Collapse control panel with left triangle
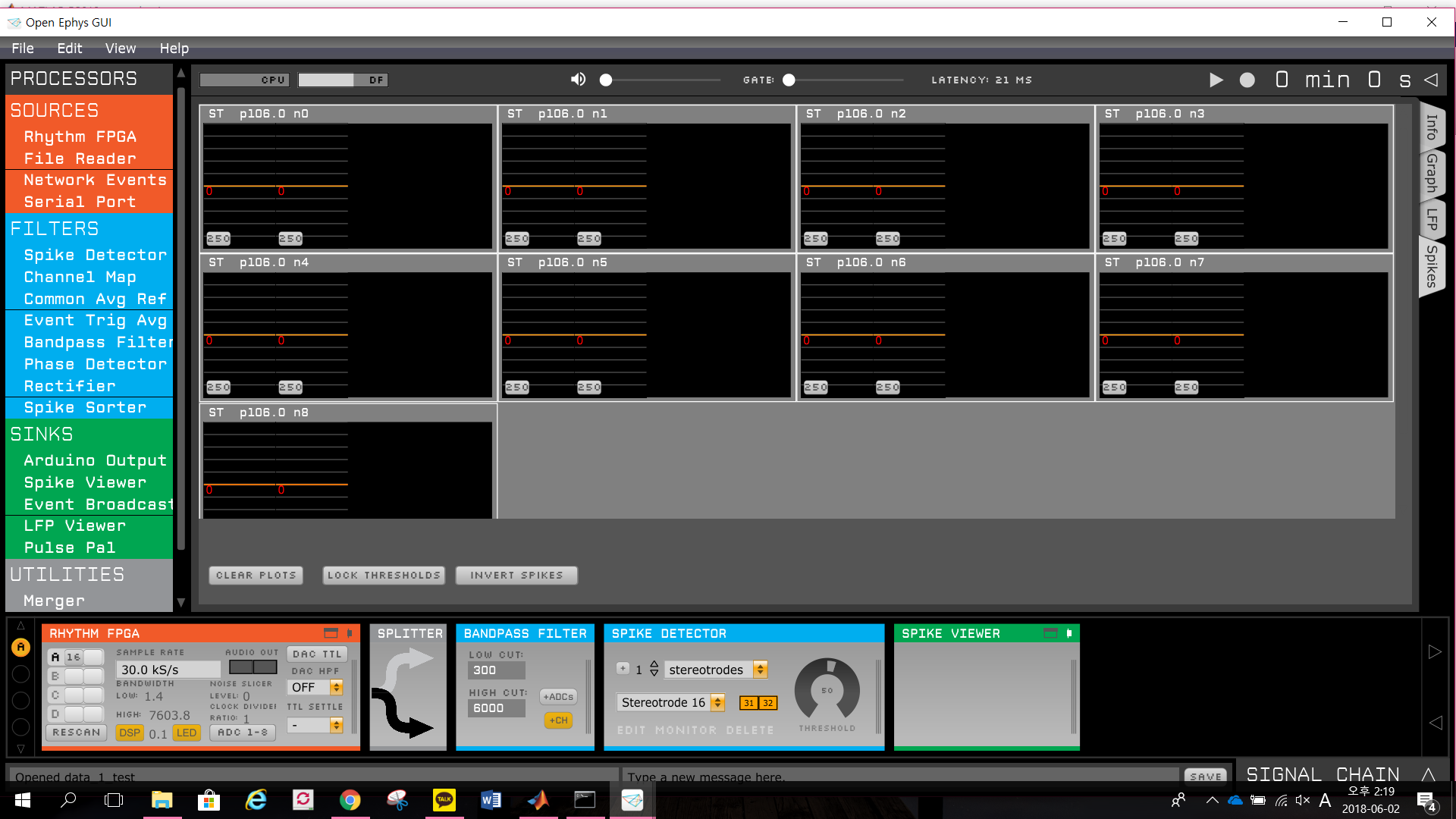 pos(1431,80)
